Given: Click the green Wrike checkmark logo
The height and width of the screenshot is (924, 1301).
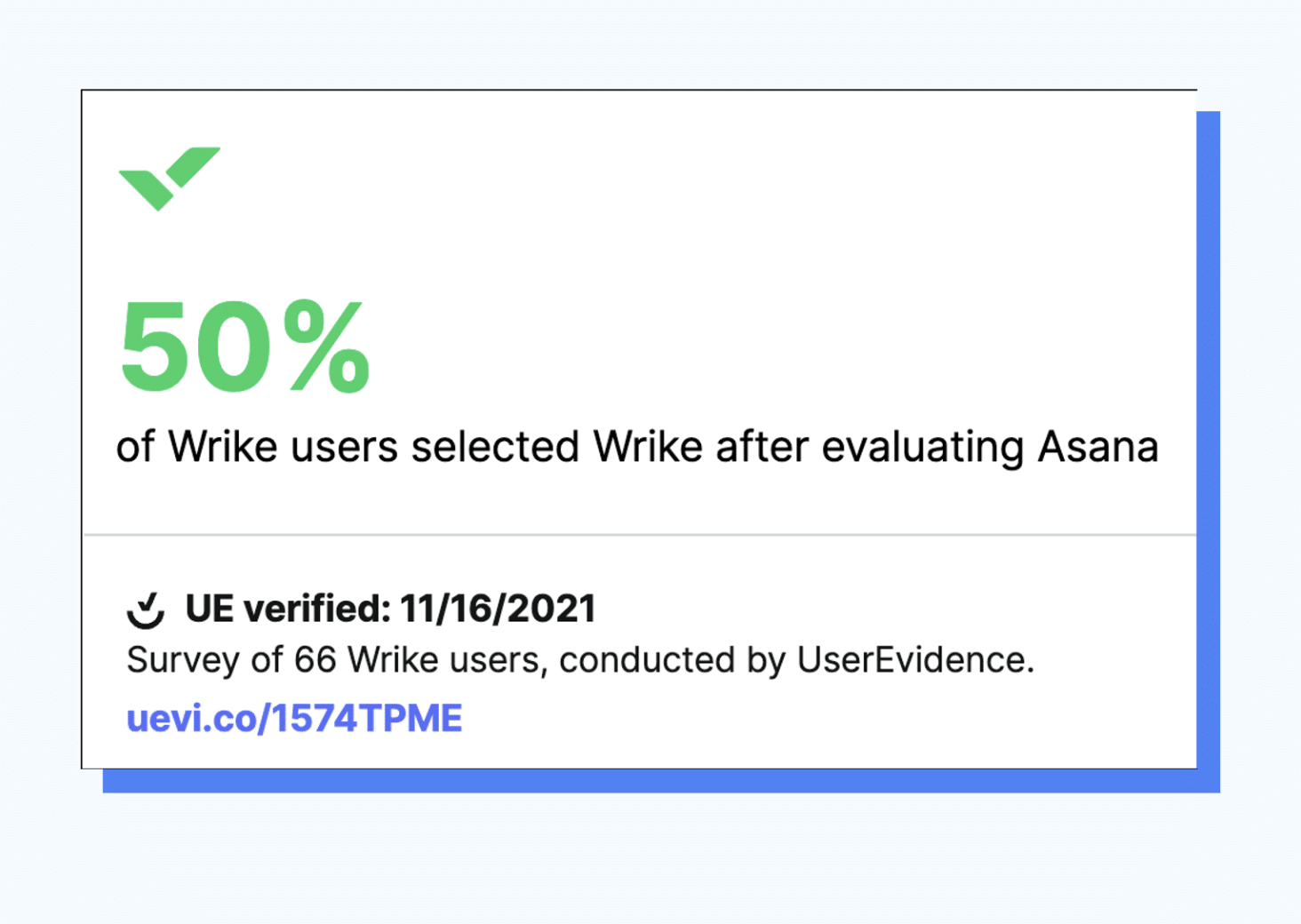Looking at the screenshot, I should click(x=170, y=179).
